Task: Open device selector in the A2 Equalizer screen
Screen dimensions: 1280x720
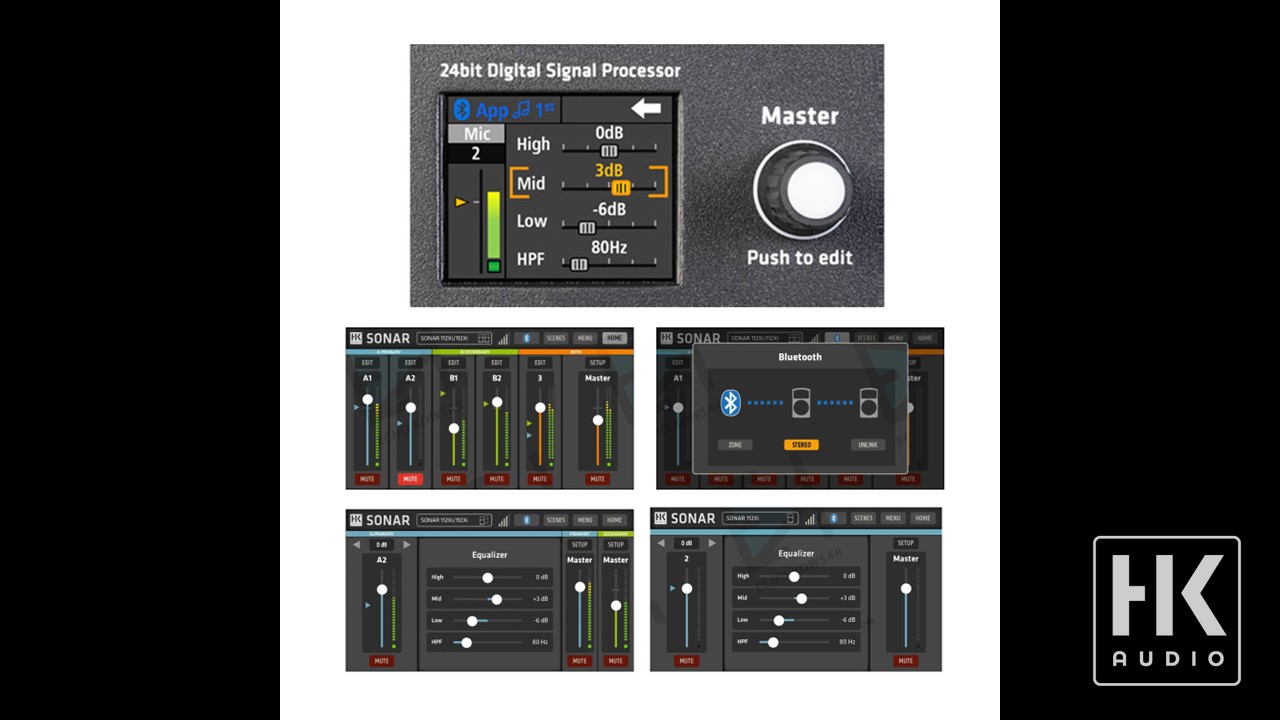Action: click(454, 520)
